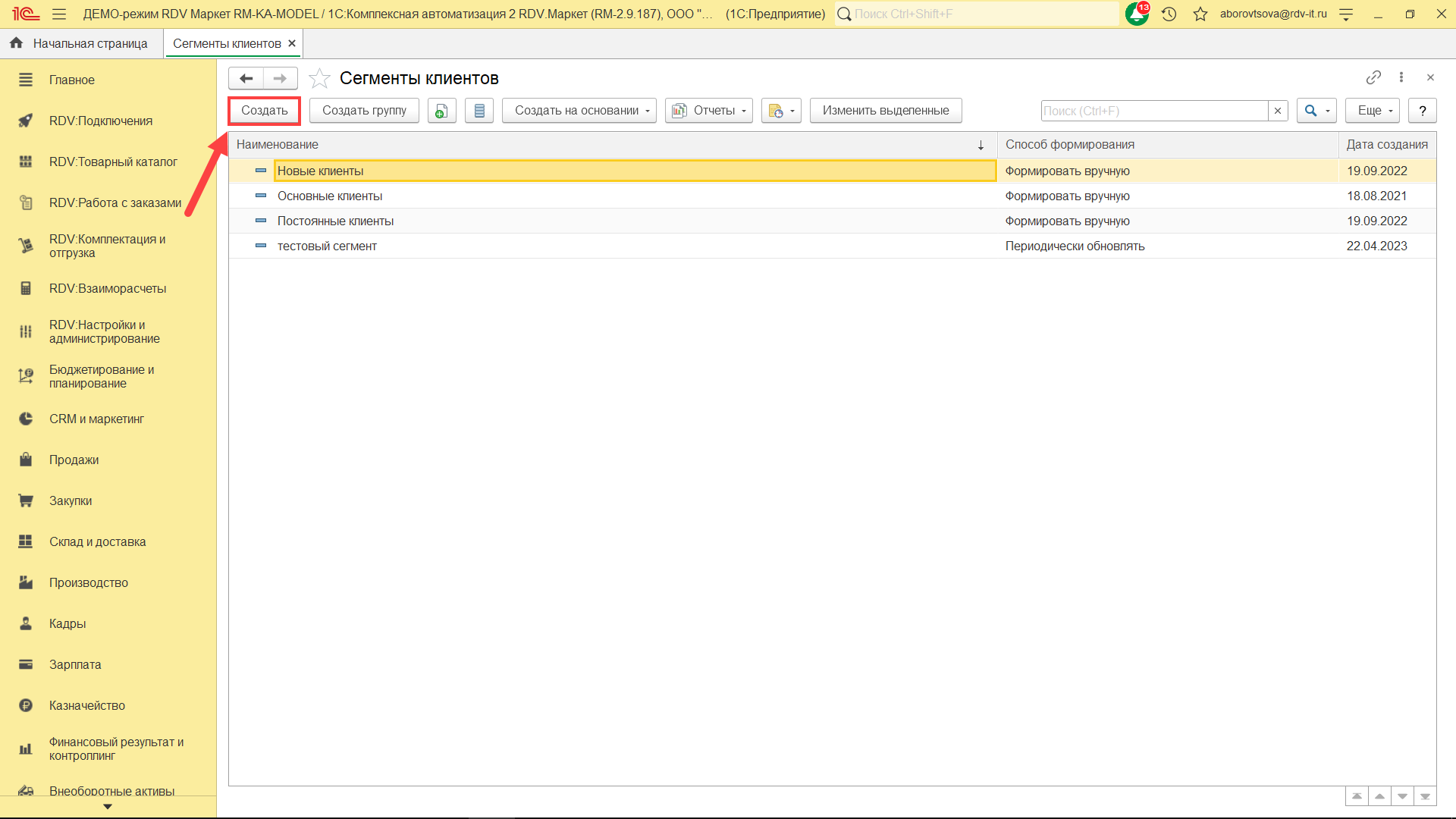This screenshot has height=819, width=1456.
Task: Select the тестовый сегмент row
Action: click(327, 246)
